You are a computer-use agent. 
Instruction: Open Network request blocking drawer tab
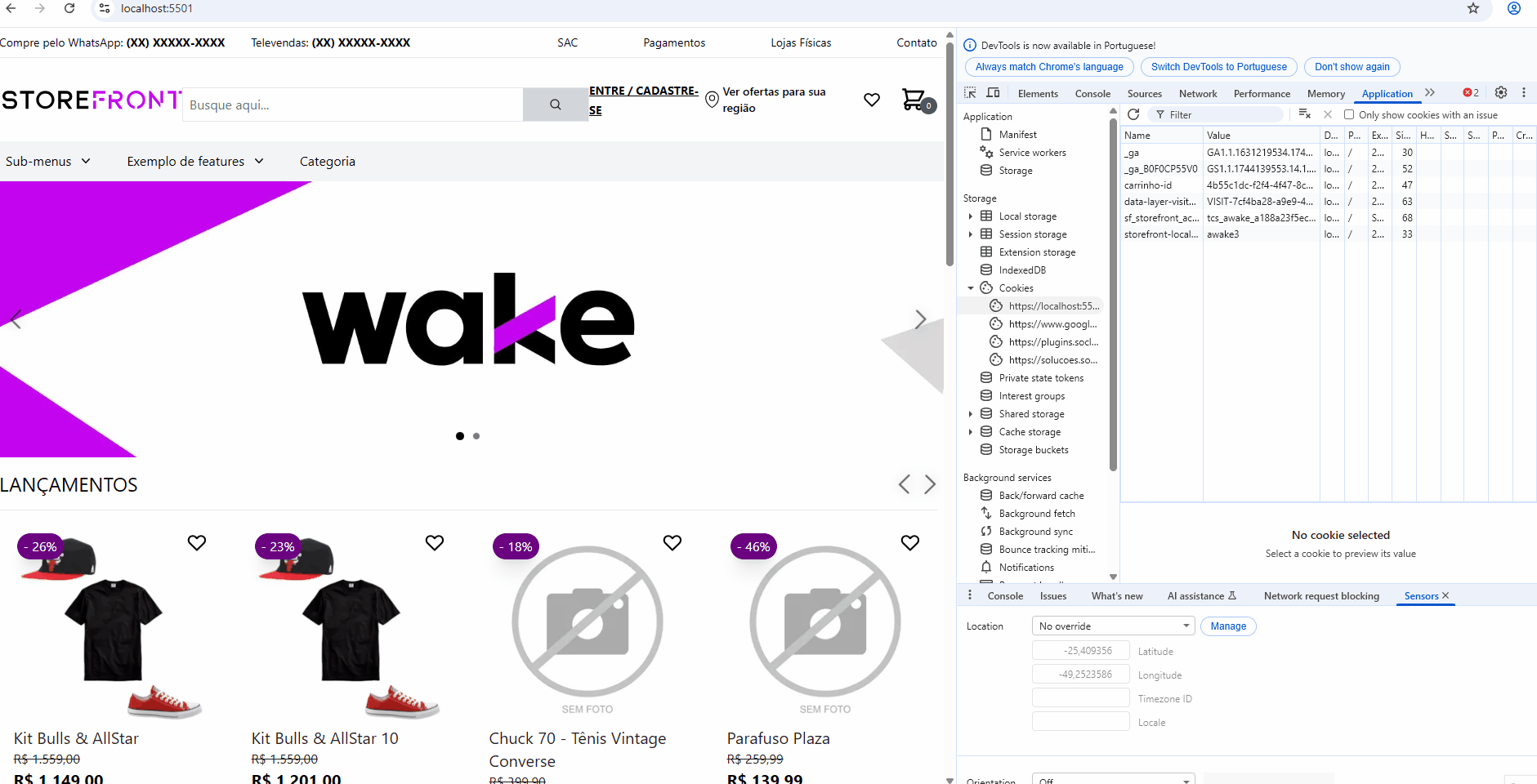[1321, 596]
